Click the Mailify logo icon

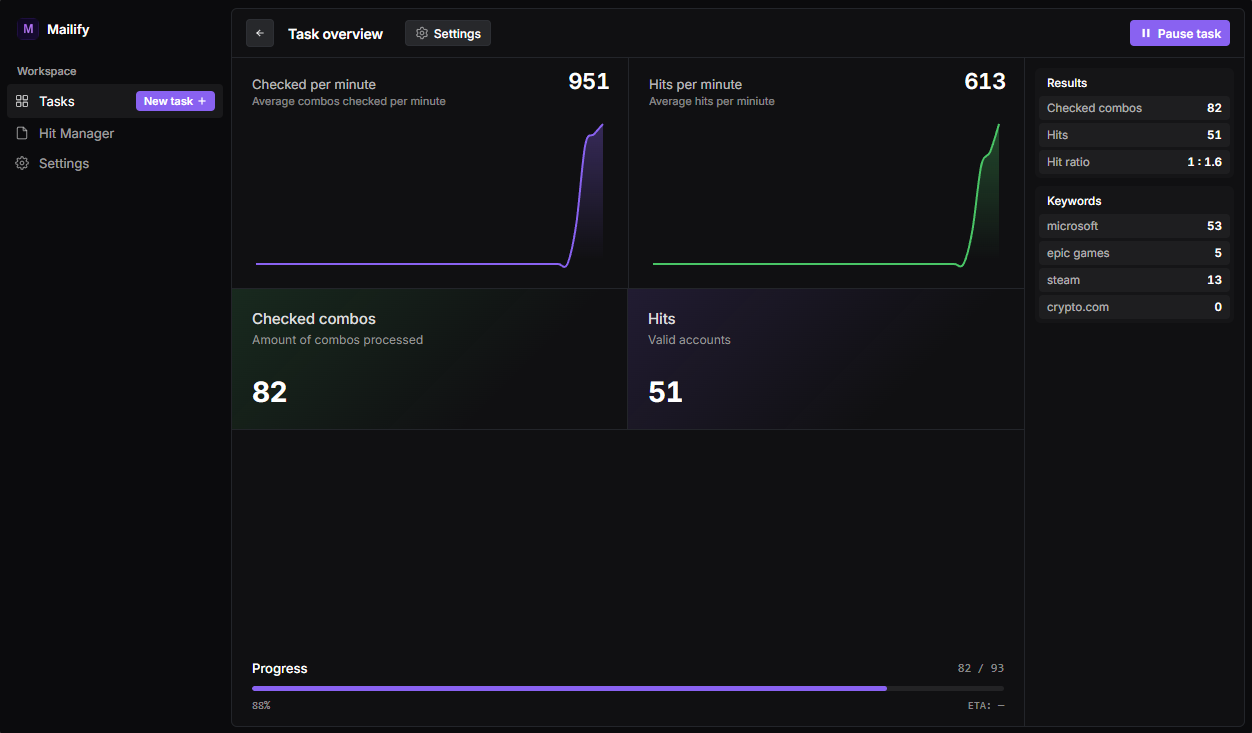28,29
